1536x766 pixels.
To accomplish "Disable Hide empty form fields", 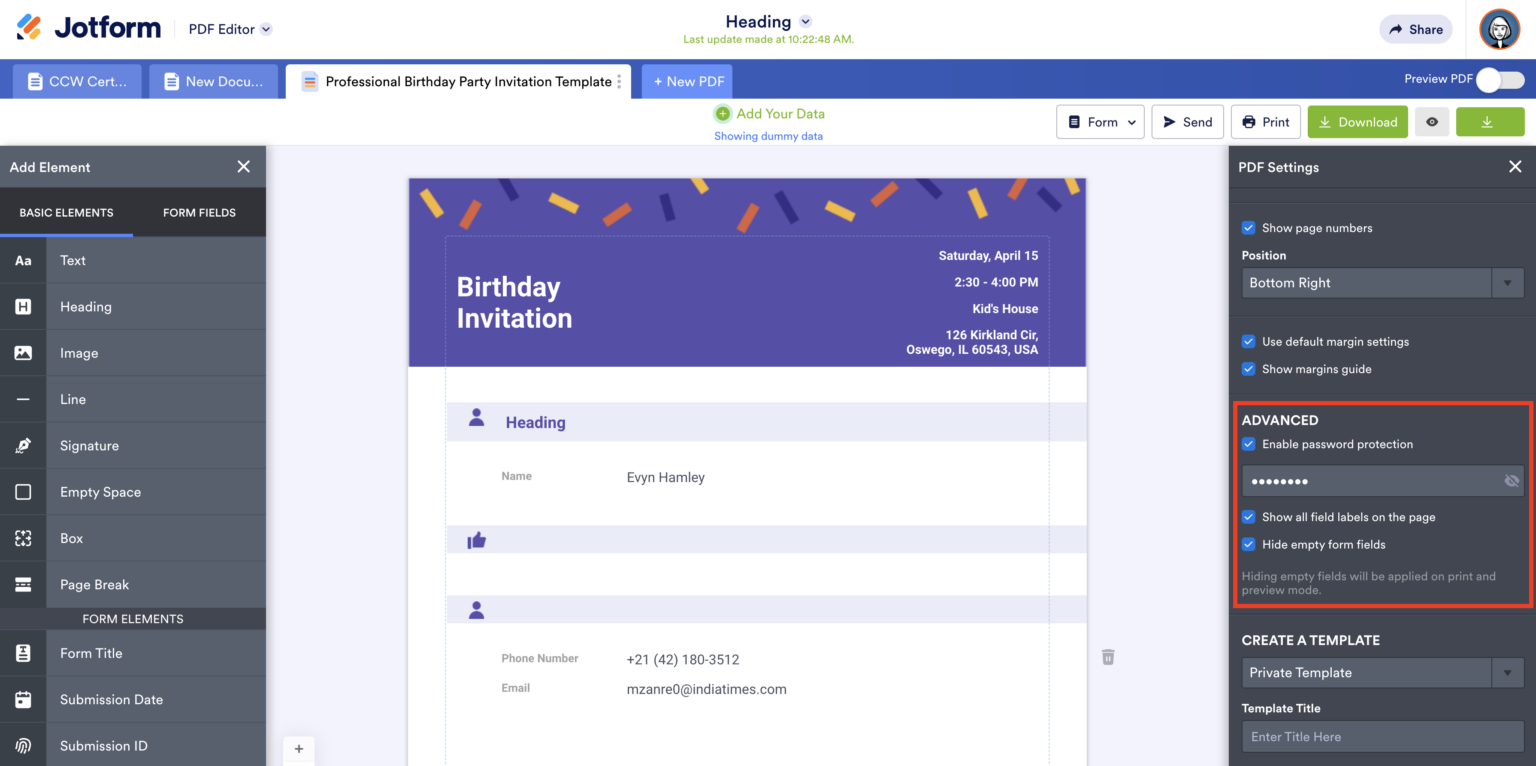I will [1248, 544].
